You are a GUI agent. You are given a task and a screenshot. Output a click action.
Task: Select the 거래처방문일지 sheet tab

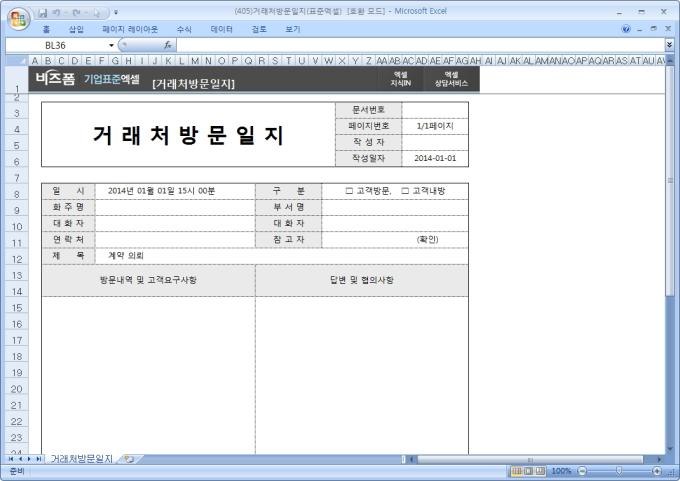[81, 459]
